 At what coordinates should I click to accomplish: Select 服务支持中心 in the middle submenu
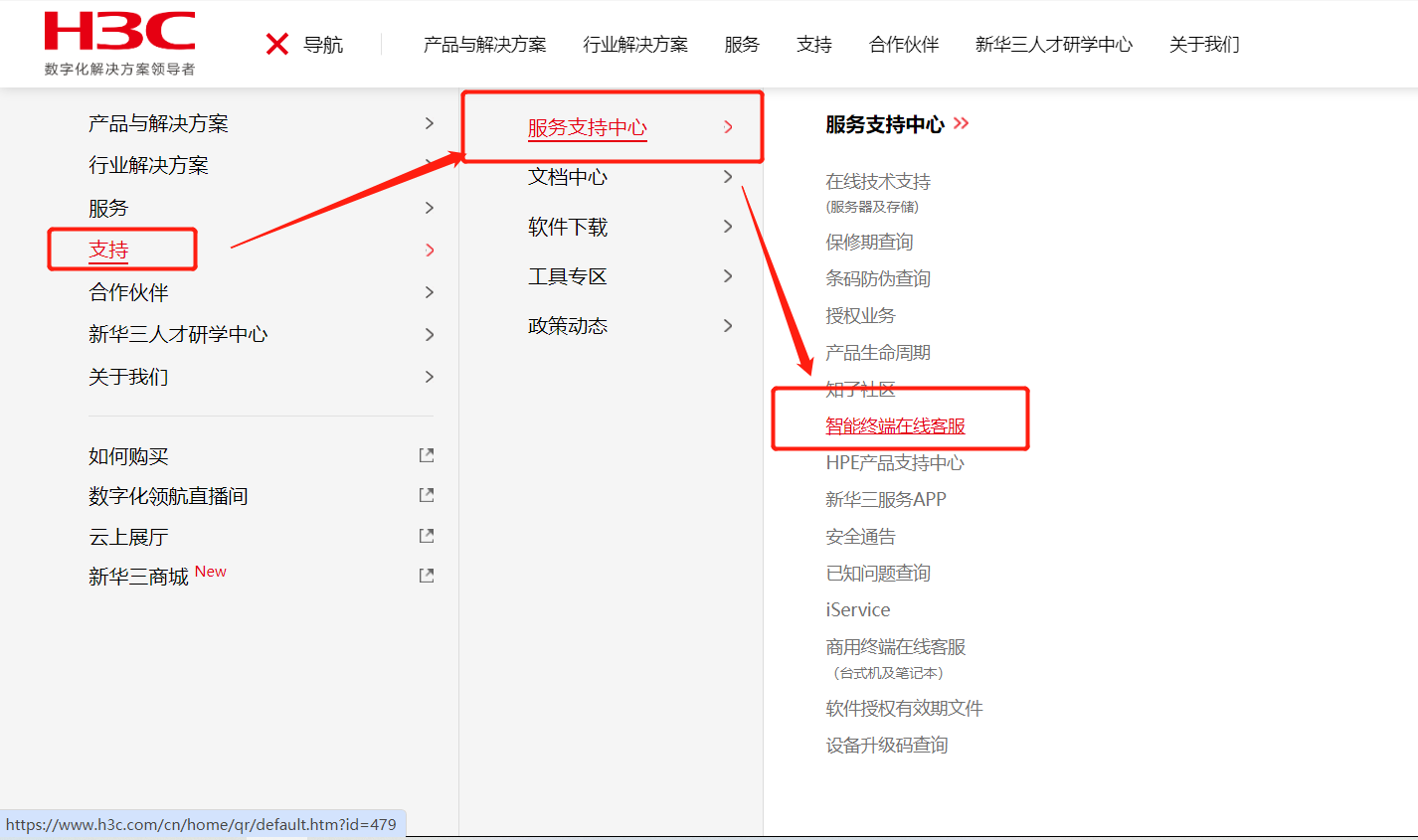(588, 127)
